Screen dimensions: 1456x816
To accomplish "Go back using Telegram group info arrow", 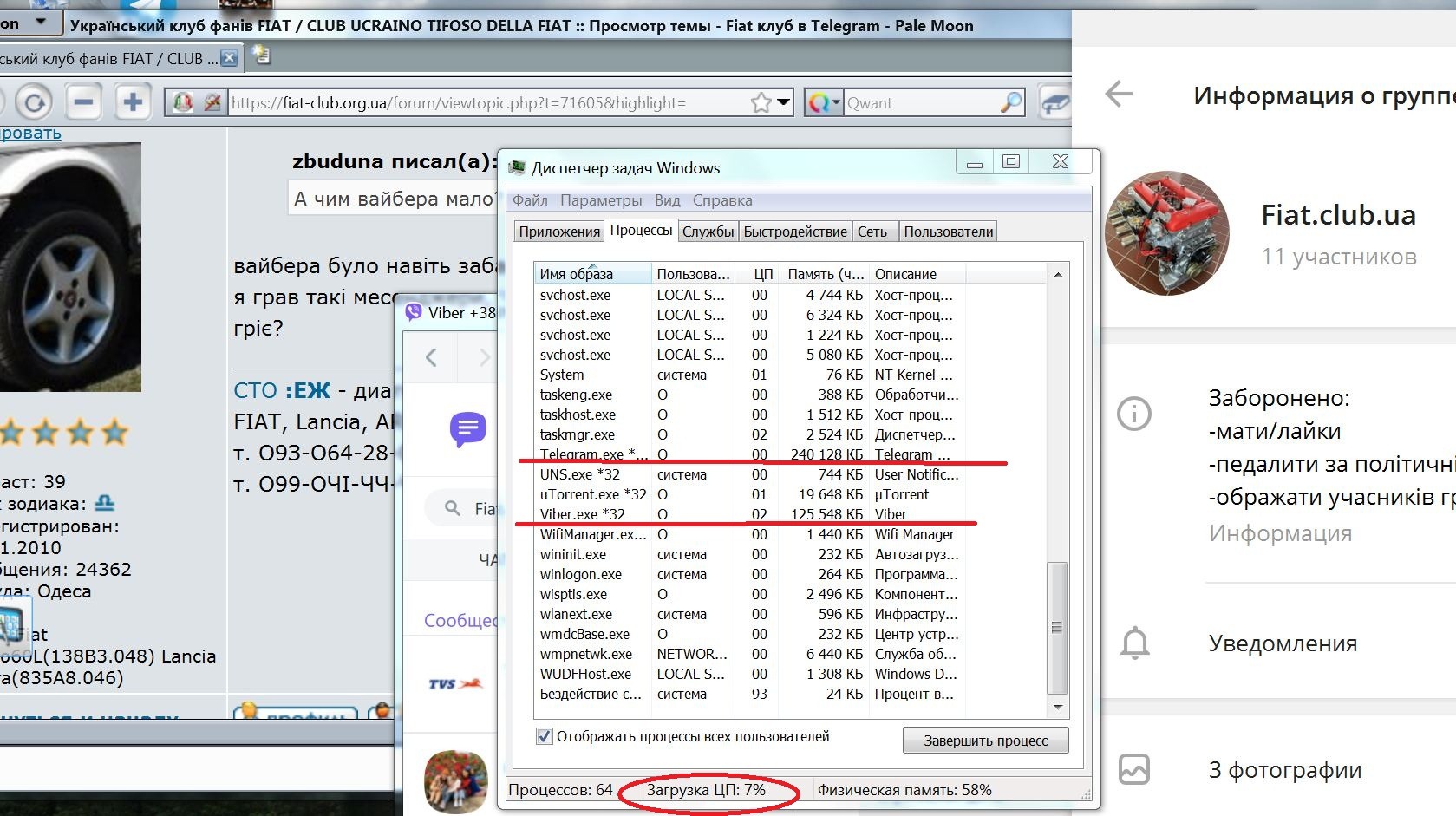I will click(x=1119, y=94).
